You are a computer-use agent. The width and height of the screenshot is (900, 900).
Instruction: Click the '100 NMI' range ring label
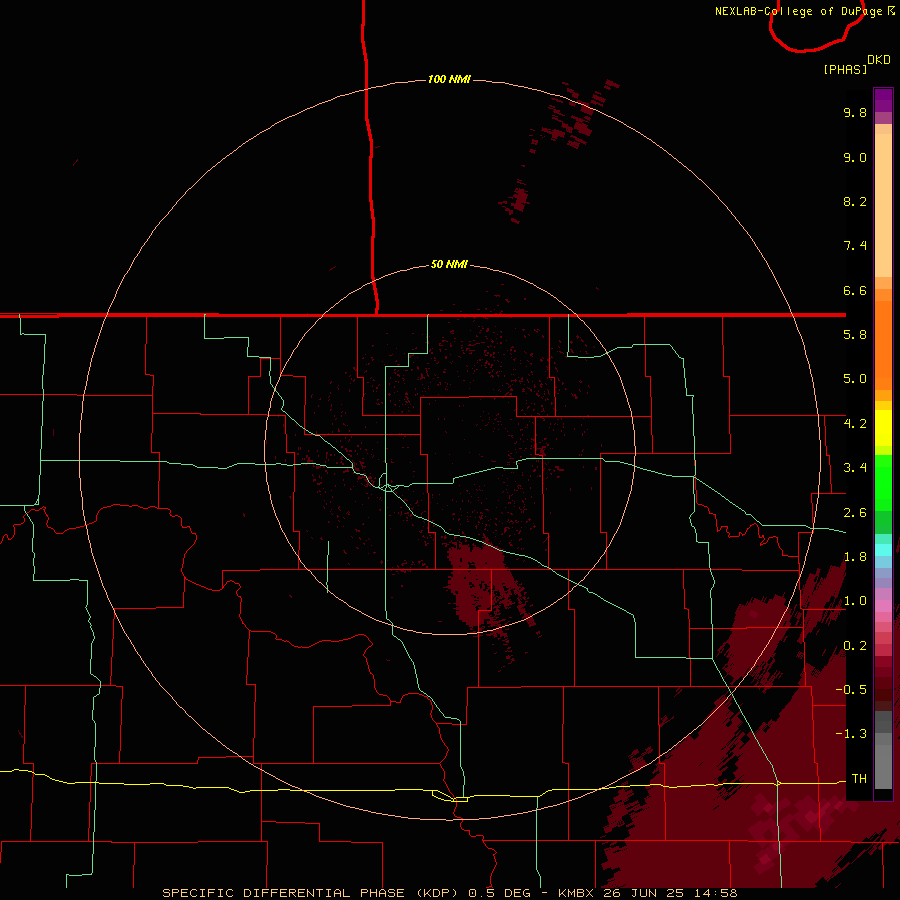449,79
